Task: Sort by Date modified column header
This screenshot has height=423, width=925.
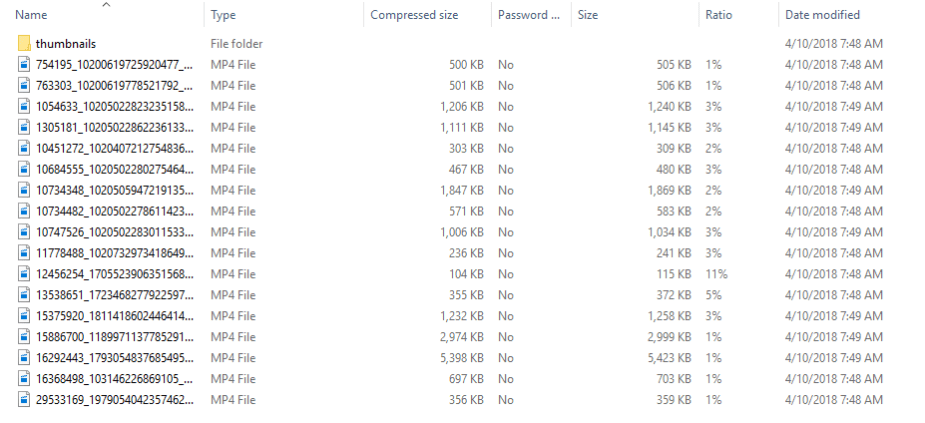Action: [x=822, y=15]
